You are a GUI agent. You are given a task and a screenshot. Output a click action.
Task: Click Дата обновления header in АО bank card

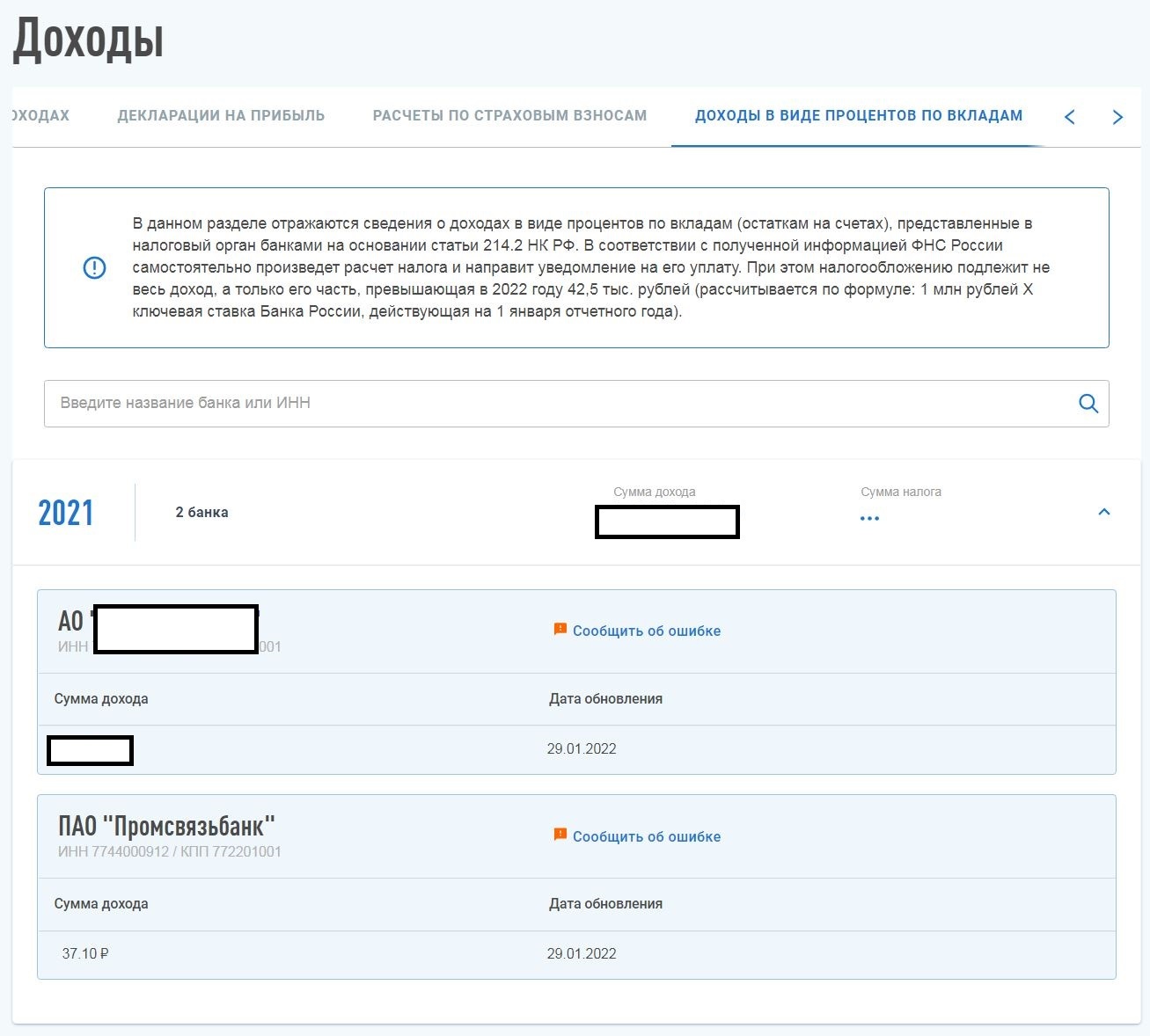(605, 698)
